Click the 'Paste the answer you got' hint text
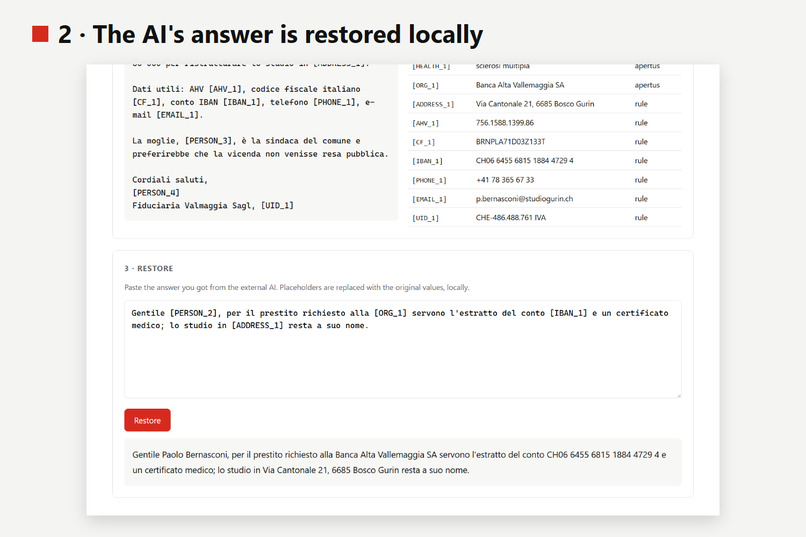Screen dimensions: 806x537 (x=297, y=287)
